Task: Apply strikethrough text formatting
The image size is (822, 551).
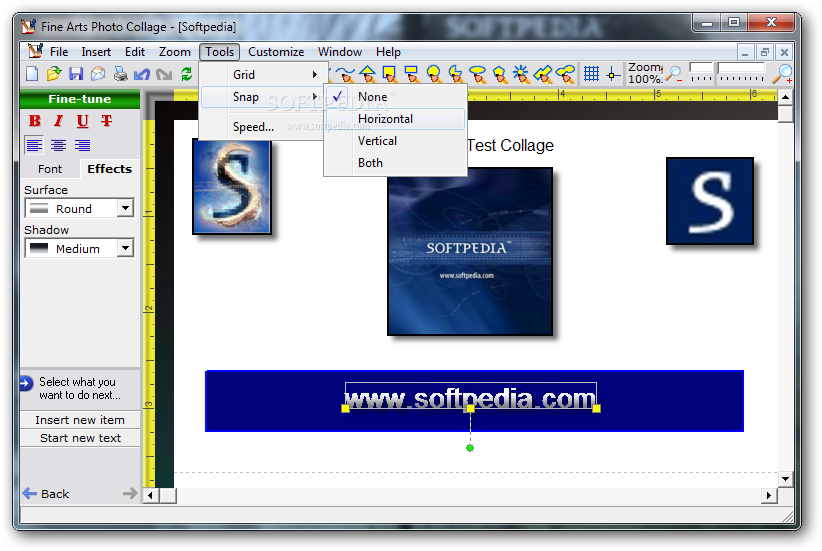Action: pos(106,121)
